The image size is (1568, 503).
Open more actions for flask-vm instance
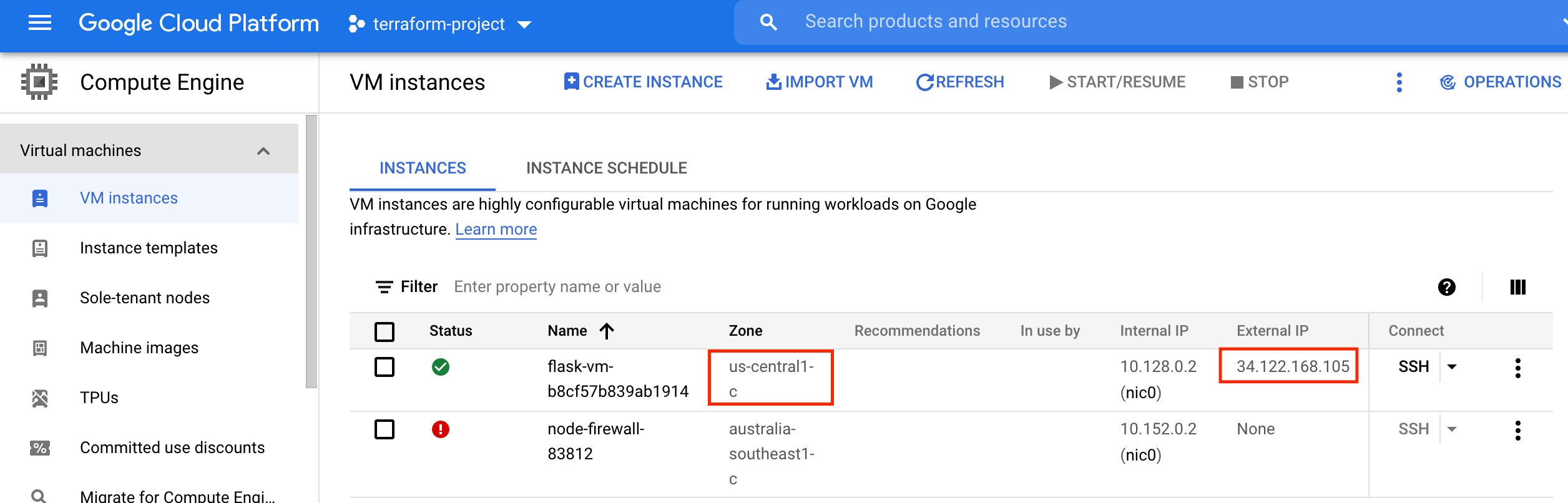pos(1517,368)
